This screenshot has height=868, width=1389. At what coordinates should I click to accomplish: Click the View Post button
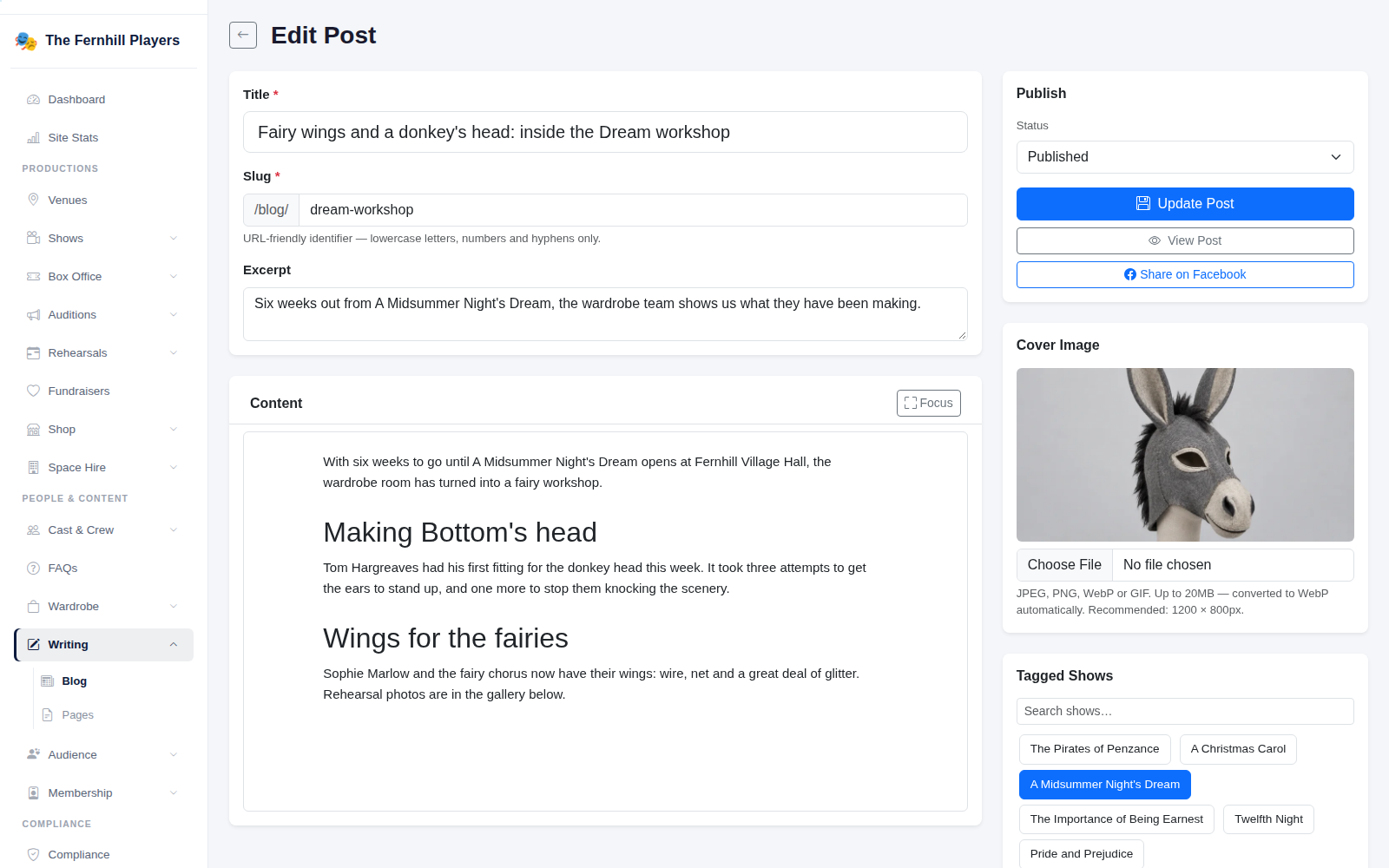[1185, 240]
